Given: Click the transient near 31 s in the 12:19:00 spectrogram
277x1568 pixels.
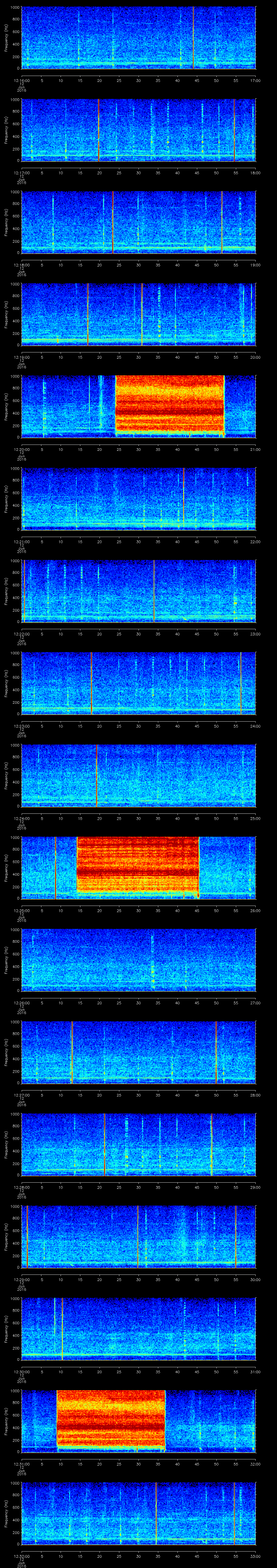Looking at the screenshot, I should [142, 314].
